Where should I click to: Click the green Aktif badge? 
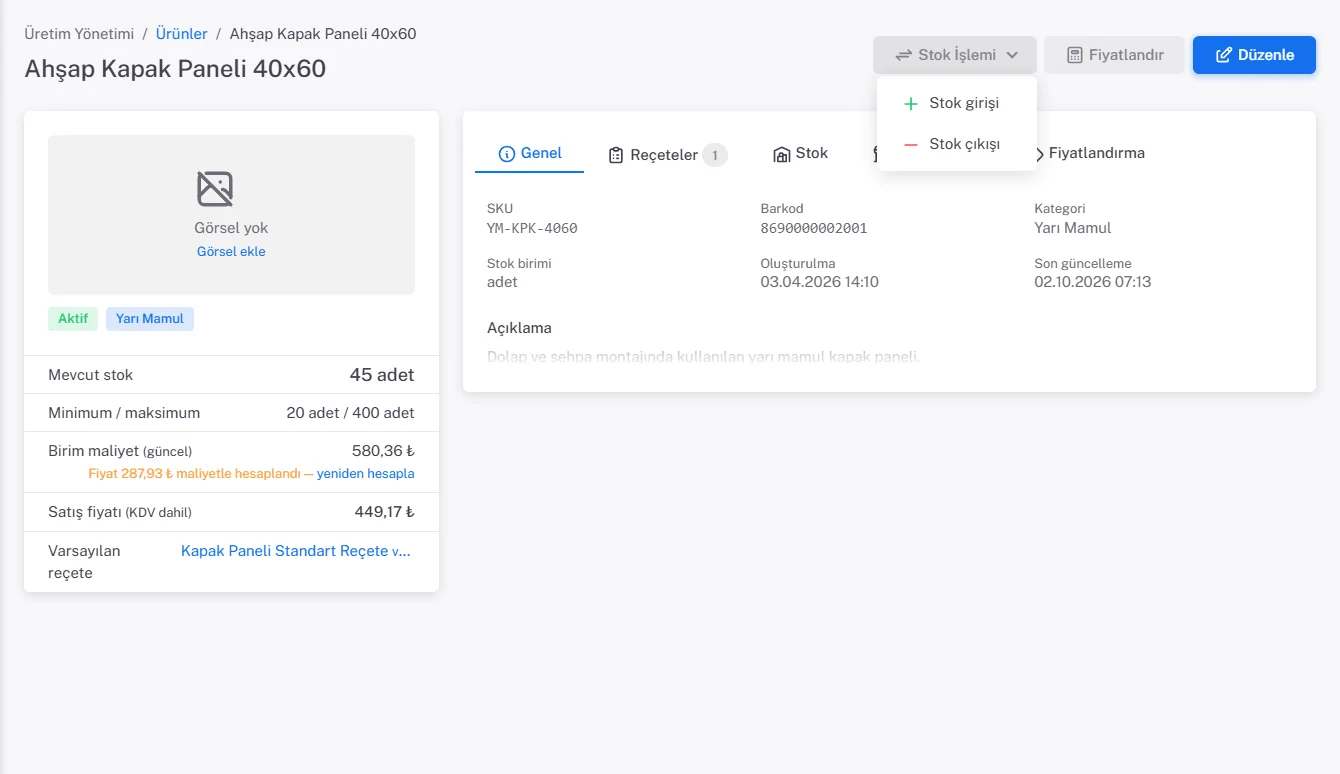(73, 319)
